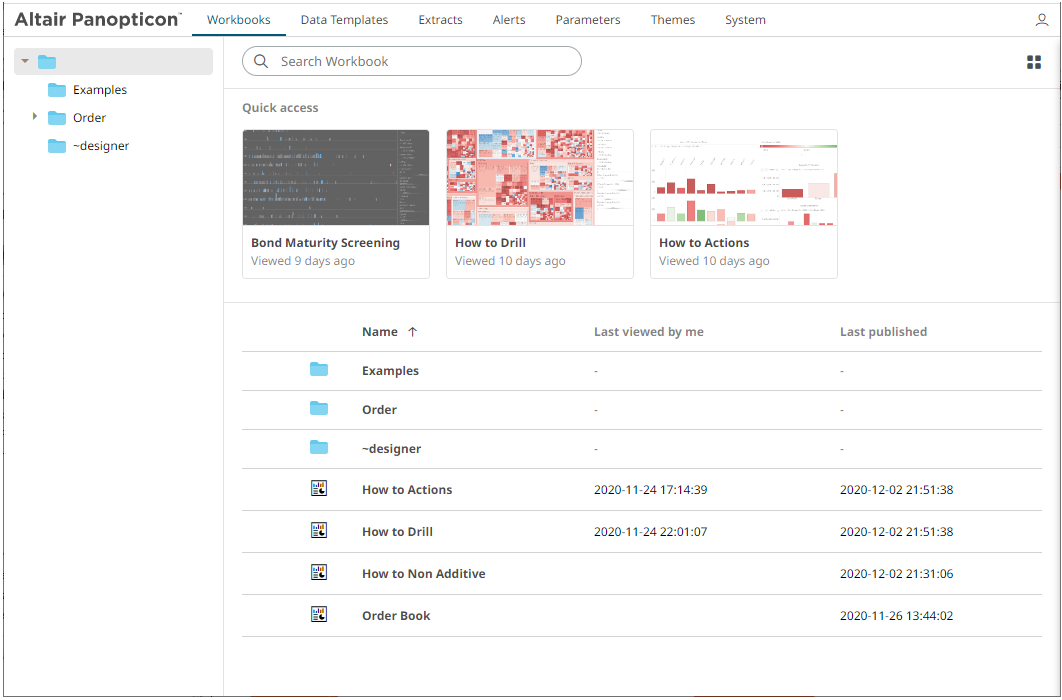Open the Order folder from the list
The image size is (1062, 700).
click(379, 409)
